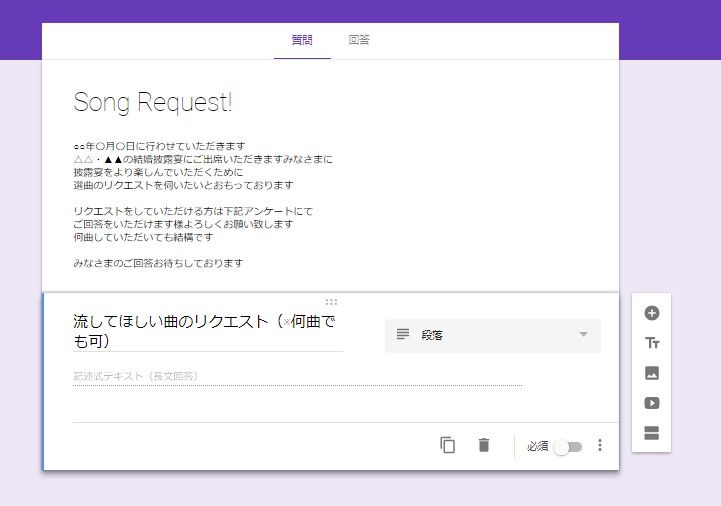The height and width of the screenshot is (506, 721).
Task: Switch to the 回答 tab
Action: click(359, 40)
